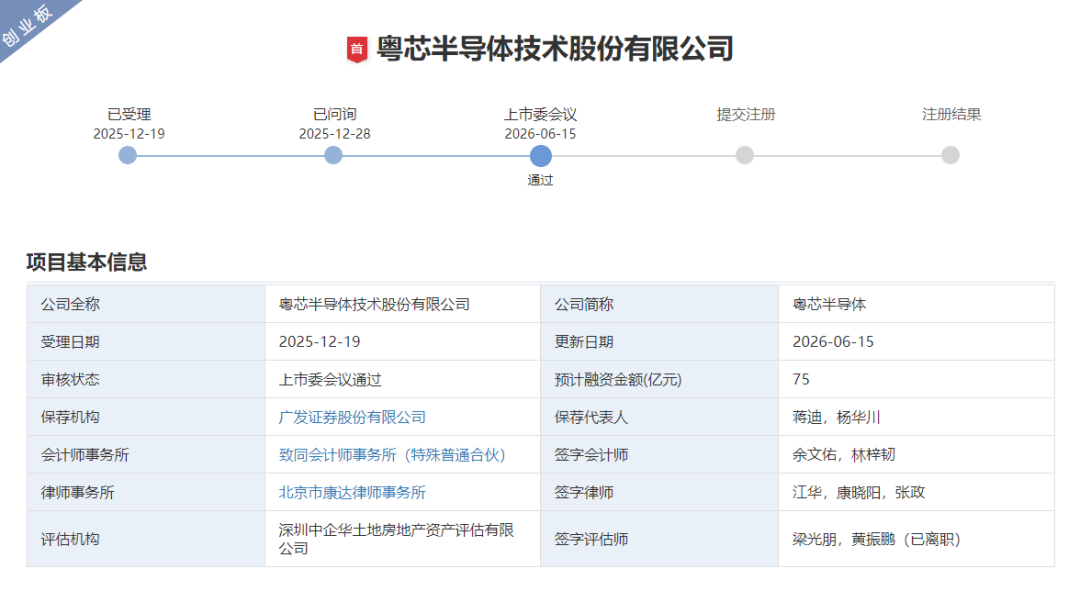Click the financing amount value 75
Screen dimensions: 1080x591
point(801,380)
